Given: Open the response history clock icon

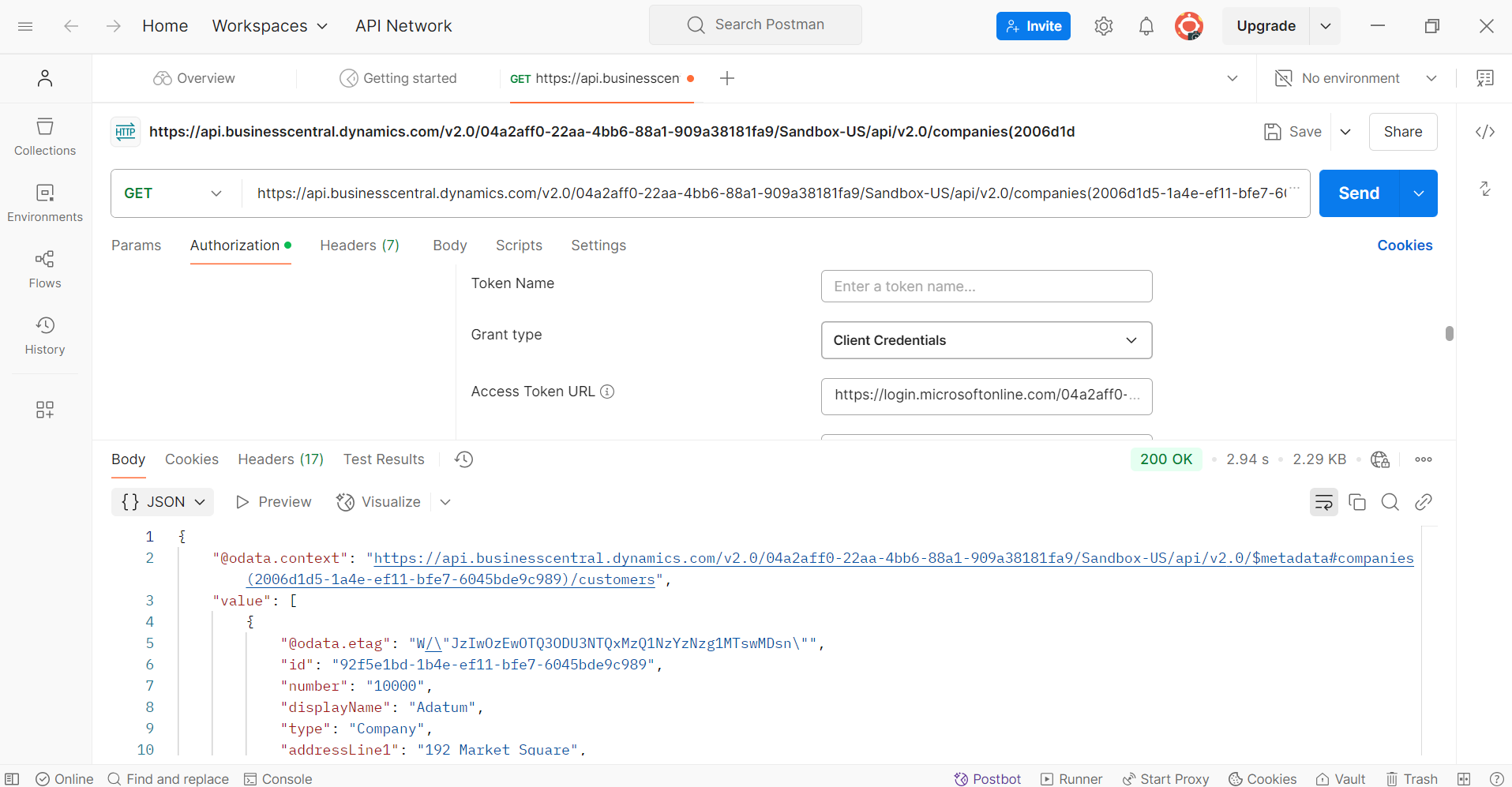Looking at the screenshot, I should (464, 459).
